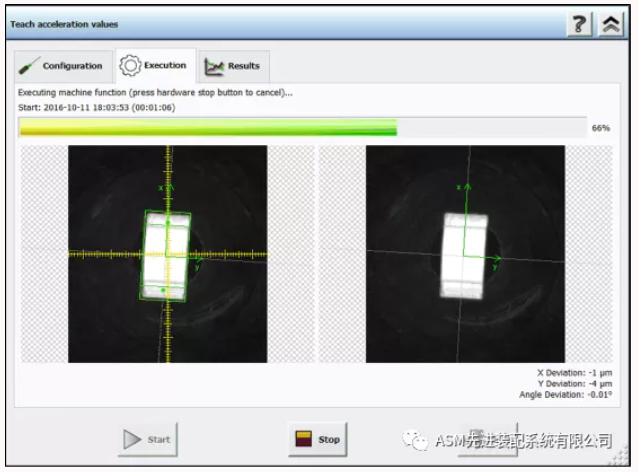Open the Results tab
638x472 pixels.
tap(234, 66)
